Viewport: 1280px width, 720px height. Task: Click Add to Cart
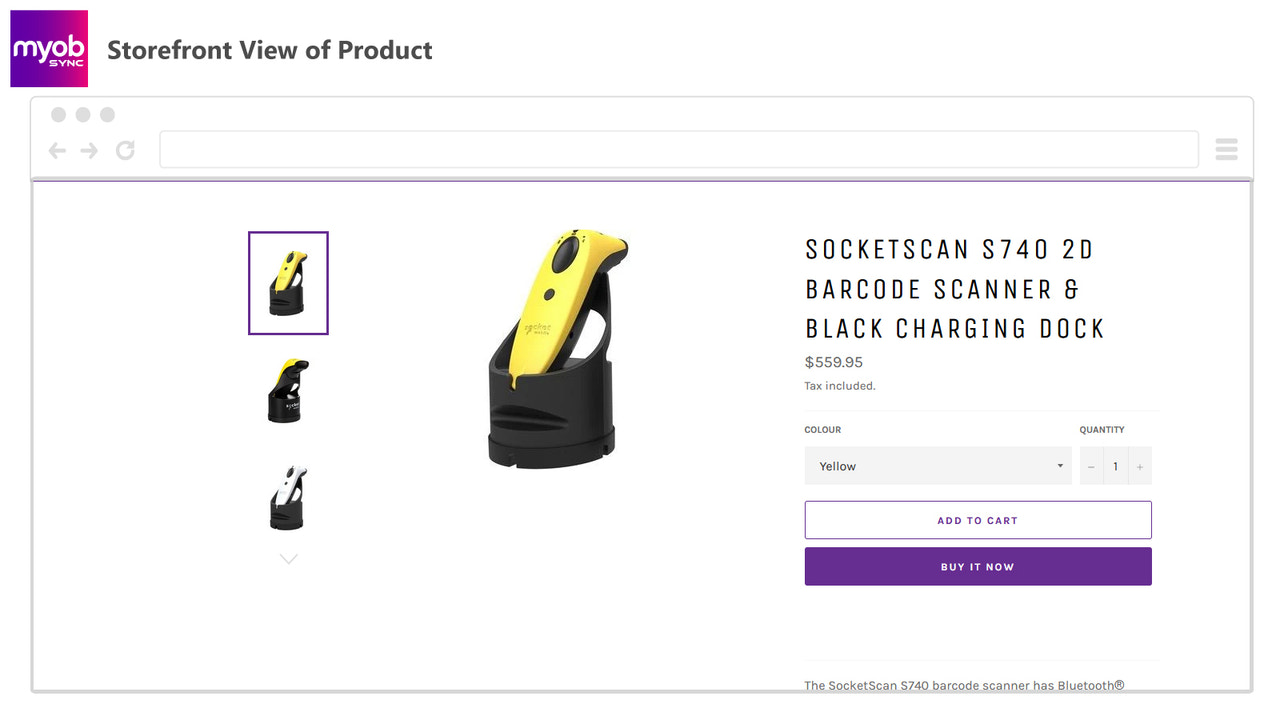pyautogui.click(x=977, y=520)
